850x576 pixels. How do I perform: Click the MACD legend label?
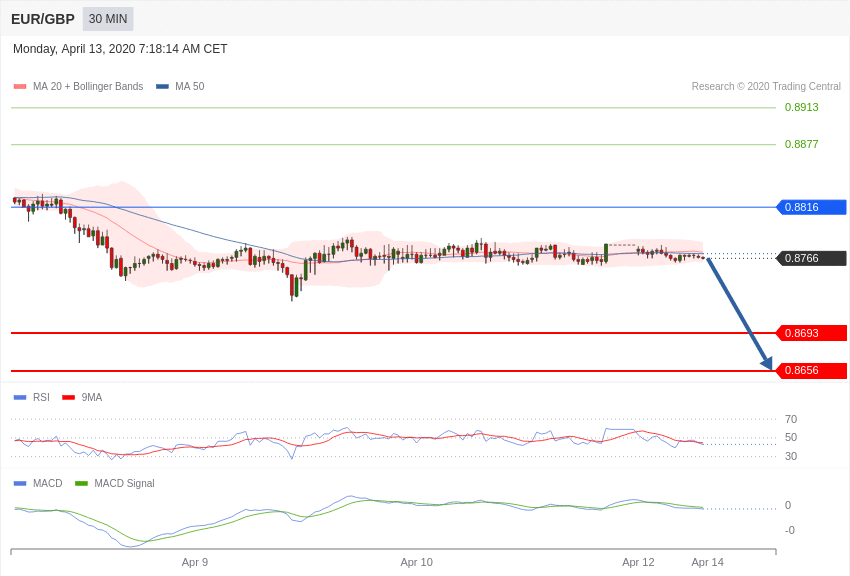(47, 483)
